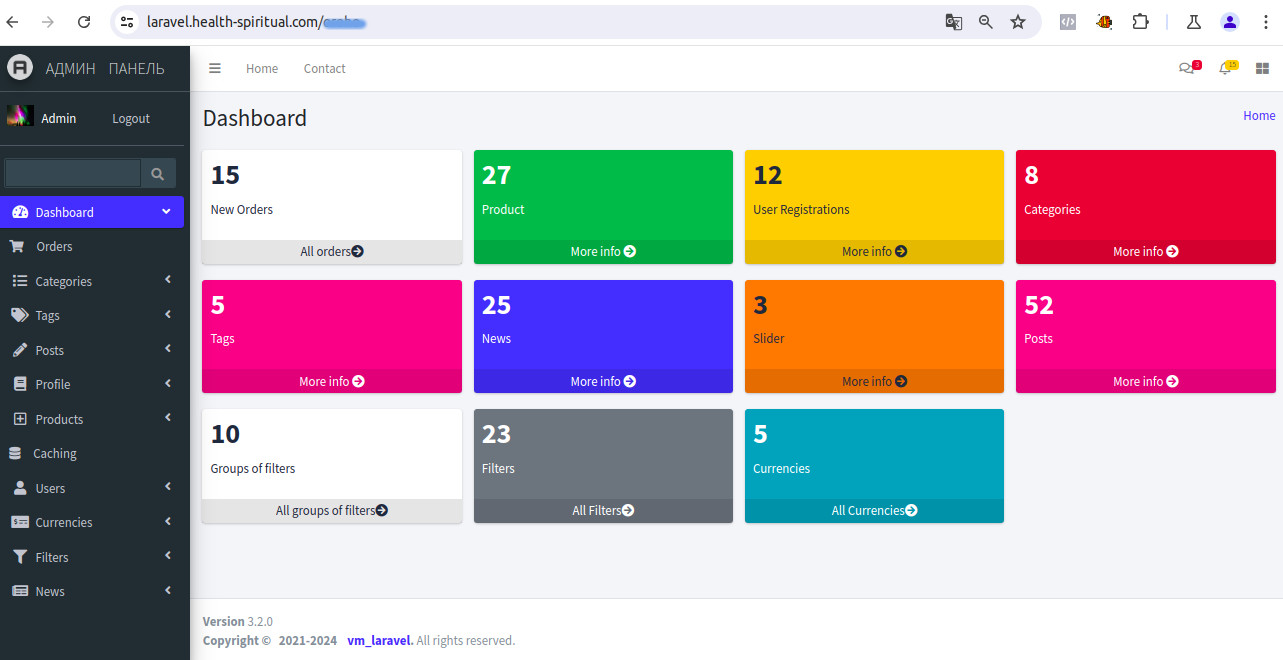Select the Tags sidebar icon
This screenshot has height=660, width=1283.
21,315
